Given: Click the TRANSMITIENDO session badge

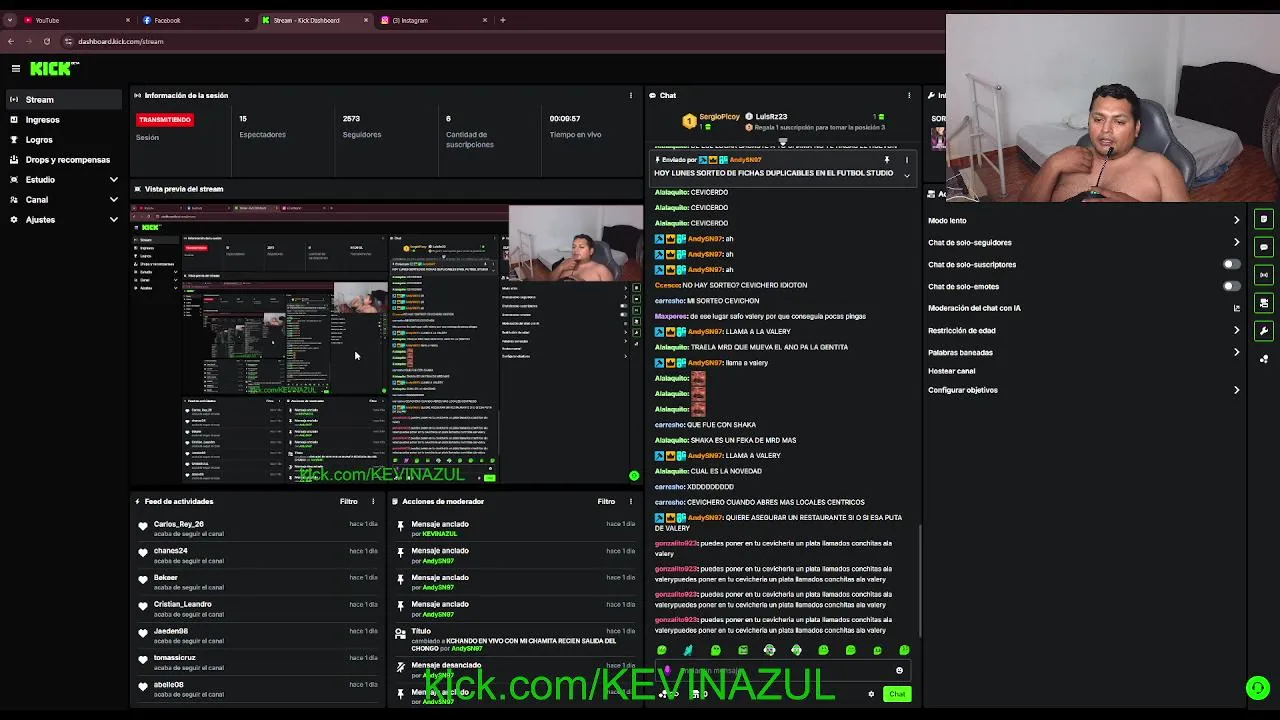Looking at the screenshot, I should tap(165, 119).
